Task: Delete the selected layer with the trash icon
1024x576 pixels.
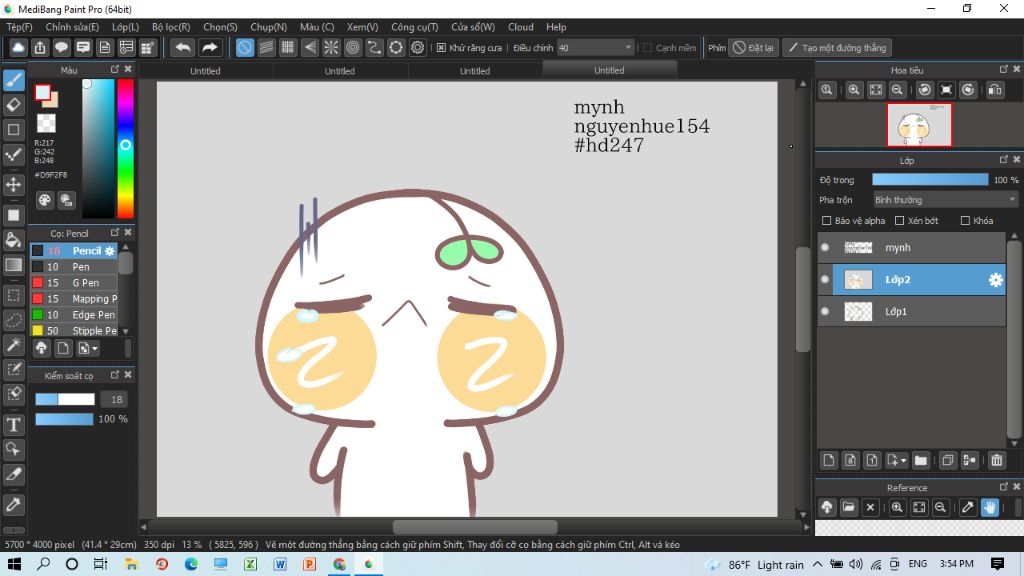Action: 997,460
